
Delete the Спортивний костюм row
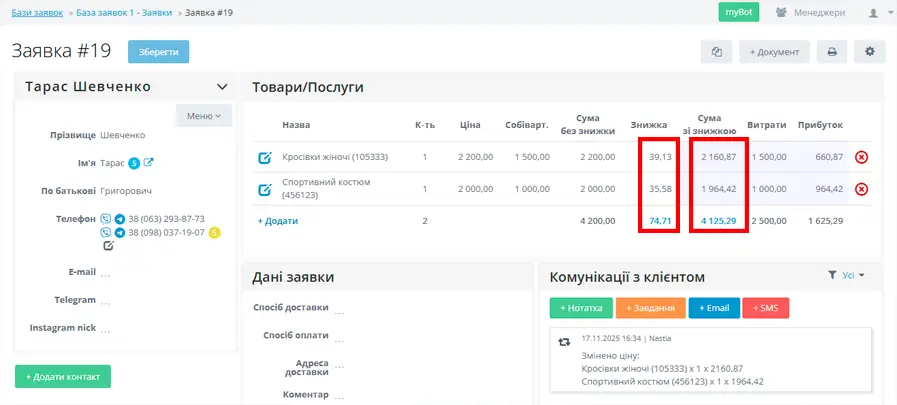pos(861,189)
